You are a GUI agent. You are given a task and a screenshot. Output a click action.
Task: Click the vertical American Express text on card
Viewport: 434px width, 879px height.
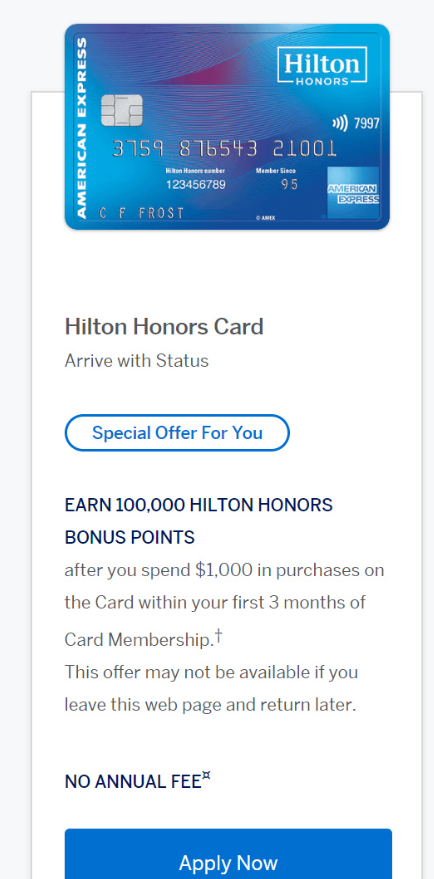pos(81,127)
